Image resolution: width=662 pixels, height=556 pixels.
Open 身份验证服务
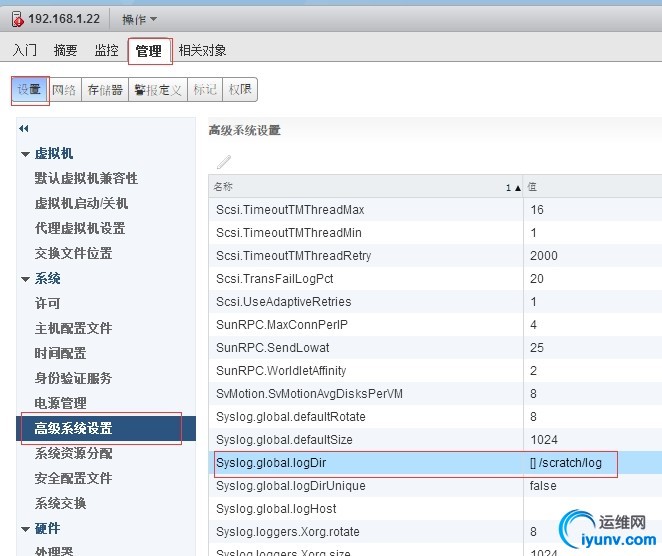[73, 378]
